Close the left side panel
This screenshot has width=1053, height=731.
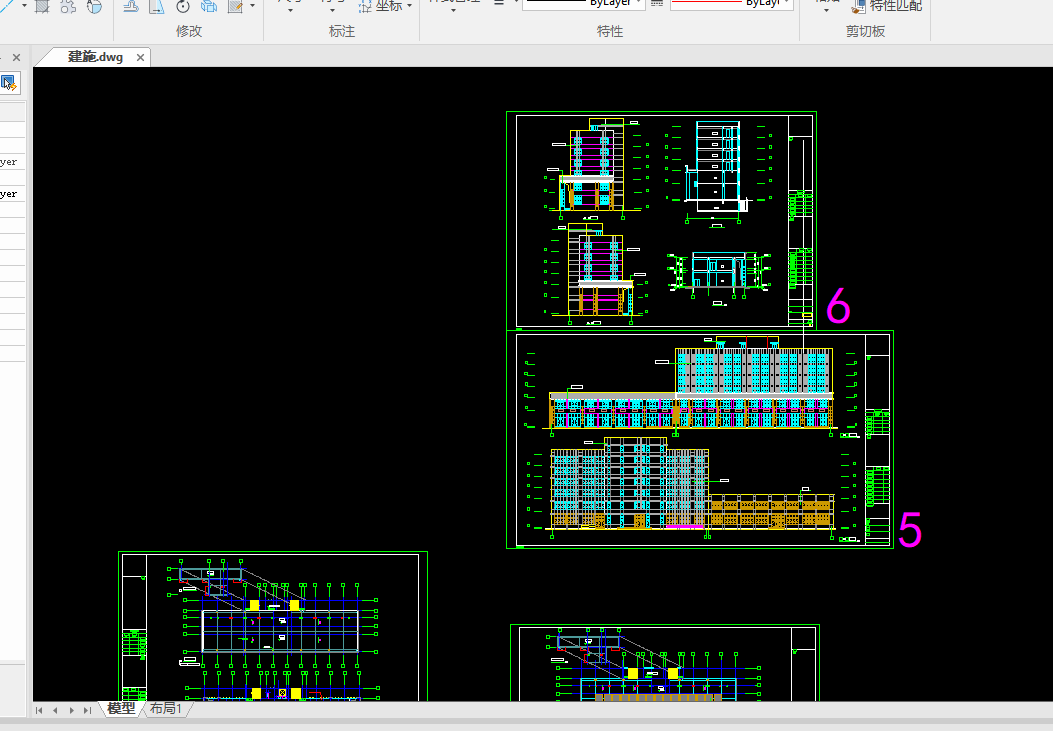click(x=17, y=58)
